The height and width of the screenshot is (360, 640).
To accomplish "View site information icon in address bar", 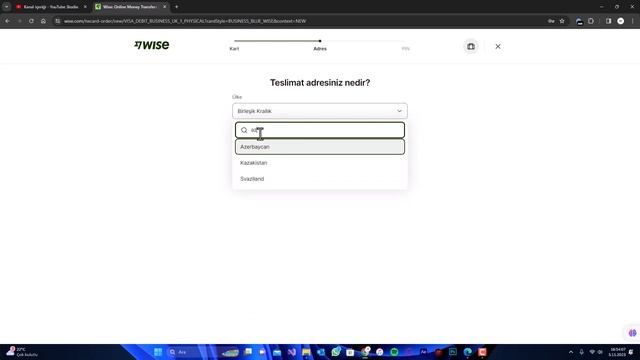I will [x=58, y=21].
